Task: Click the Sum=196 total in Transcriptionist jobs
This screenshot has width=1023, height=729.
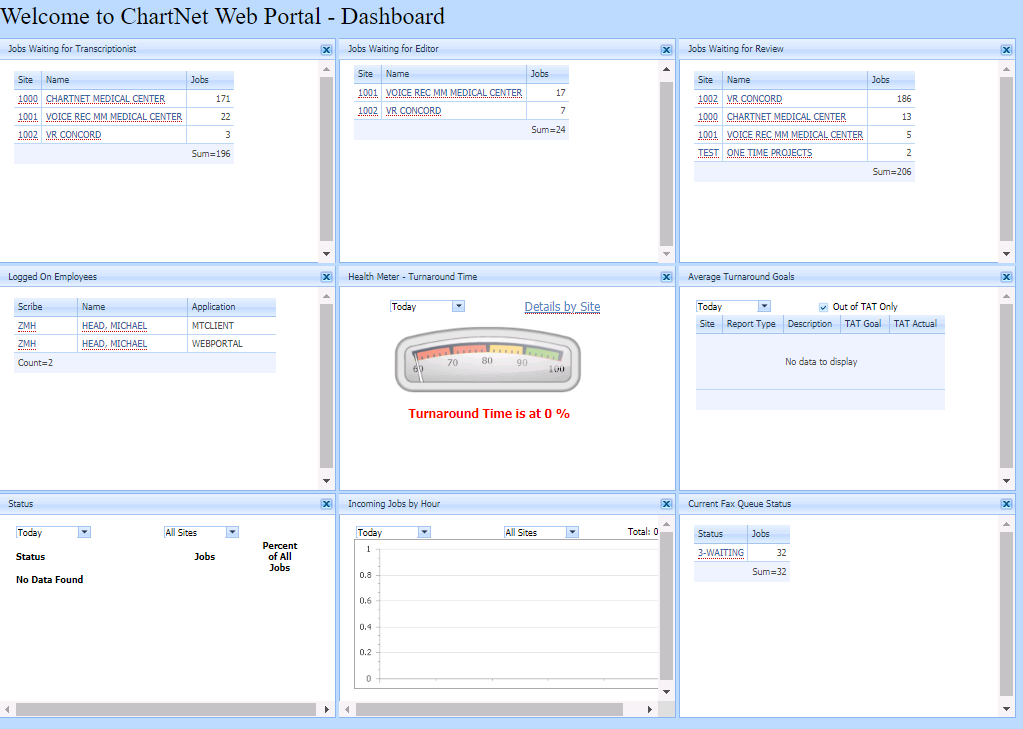Action: tap(211, 154)
